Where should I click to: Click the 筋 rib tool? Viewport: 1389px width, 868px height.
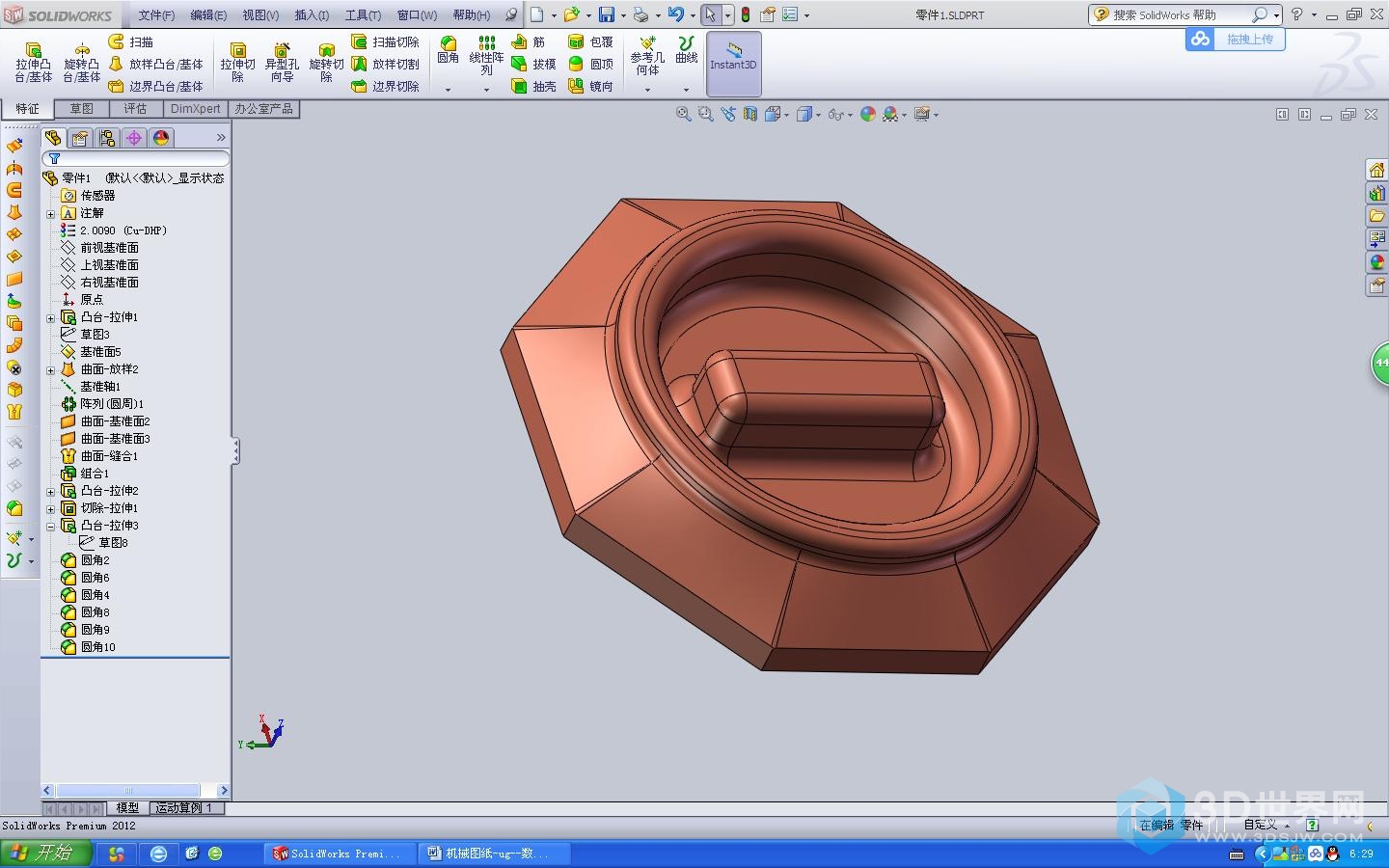click(529, 41)
